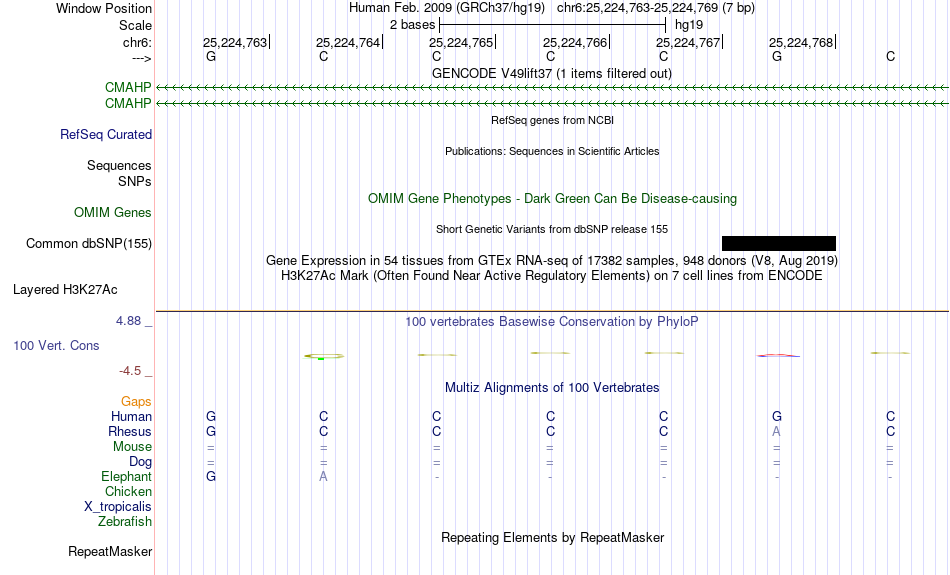Click Repeating Elements by RepeatMasker title
Image resolution: width=950 pixels, height=575 pixels.
(x=552, y=537)
